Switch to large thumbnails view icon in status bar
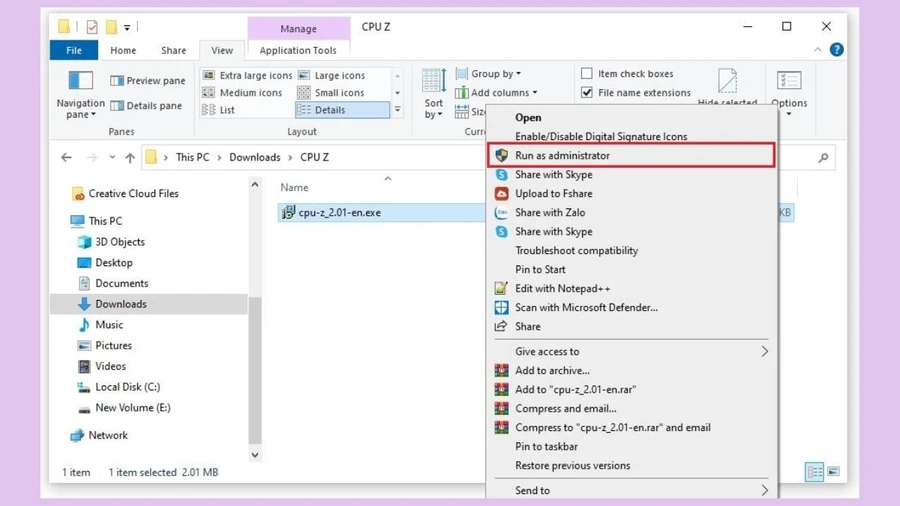 833,472
